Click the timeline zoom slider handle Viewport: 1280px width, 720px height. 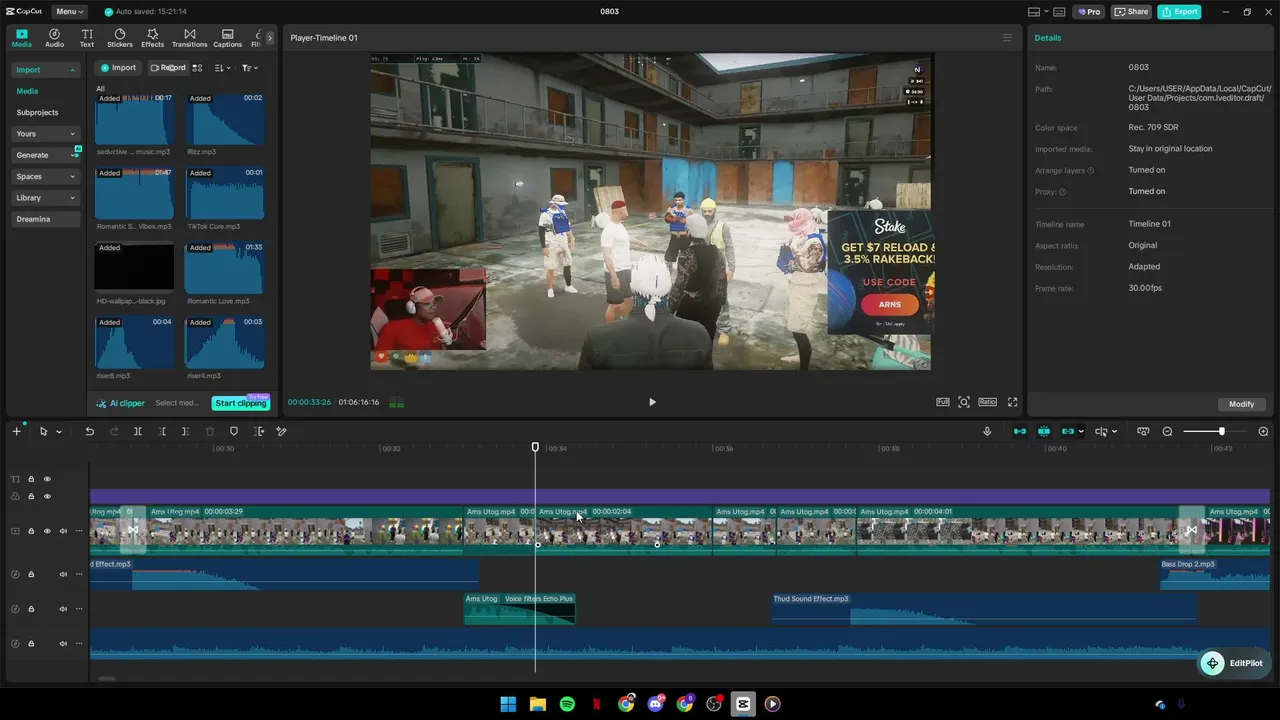pyautogui.click(x=1221, y=431)
